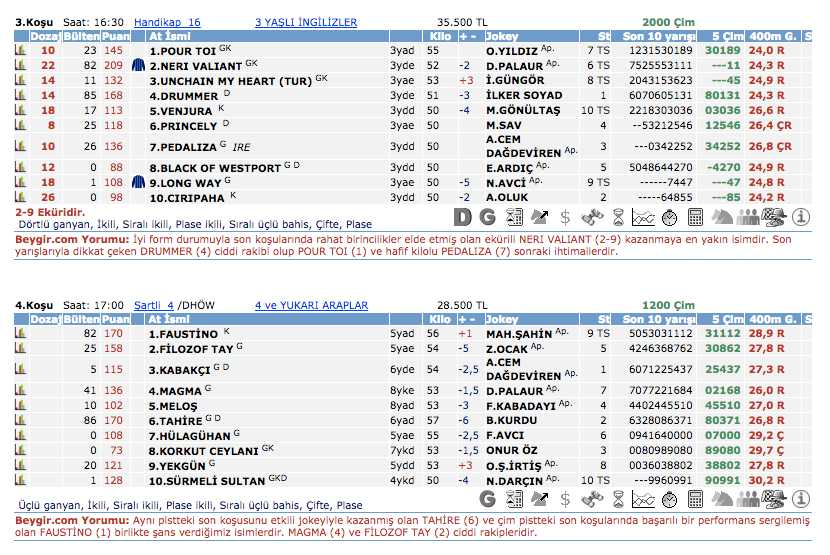The width and height of the screenshot is (830, 555).
Task: Click the binoculars icon under race 3
Action: tap(591, 216)
